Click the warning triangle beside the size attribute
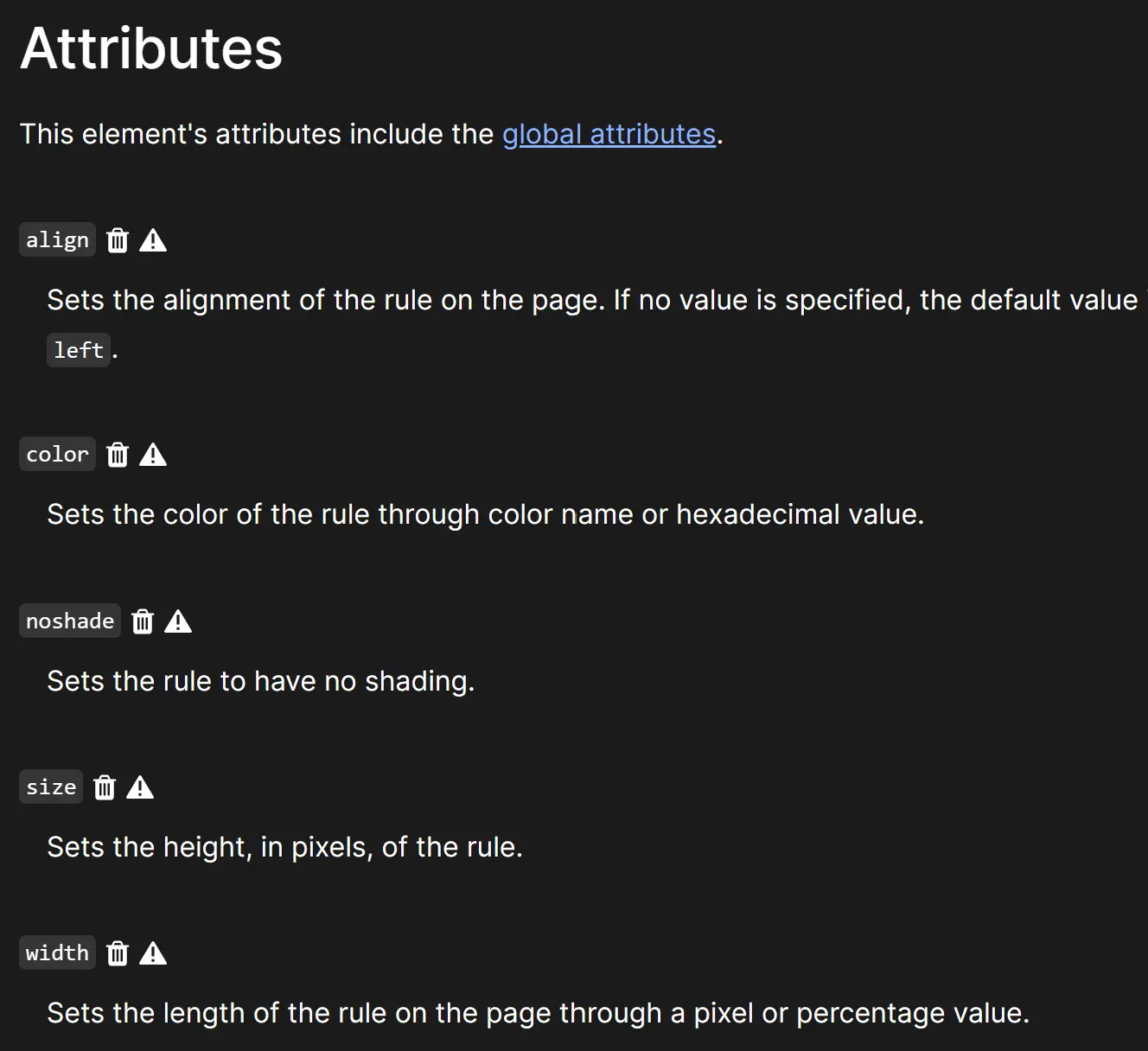 [x=140, y=787]
